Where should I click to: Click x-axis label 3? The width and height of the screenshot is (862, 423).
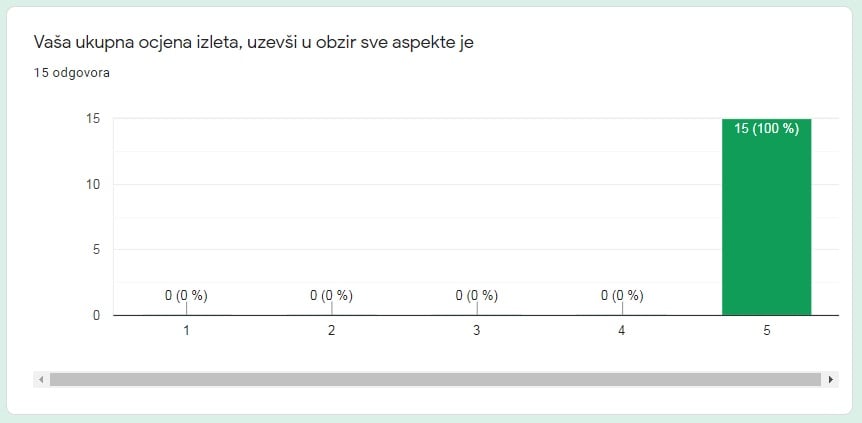(x=476, y=331)
